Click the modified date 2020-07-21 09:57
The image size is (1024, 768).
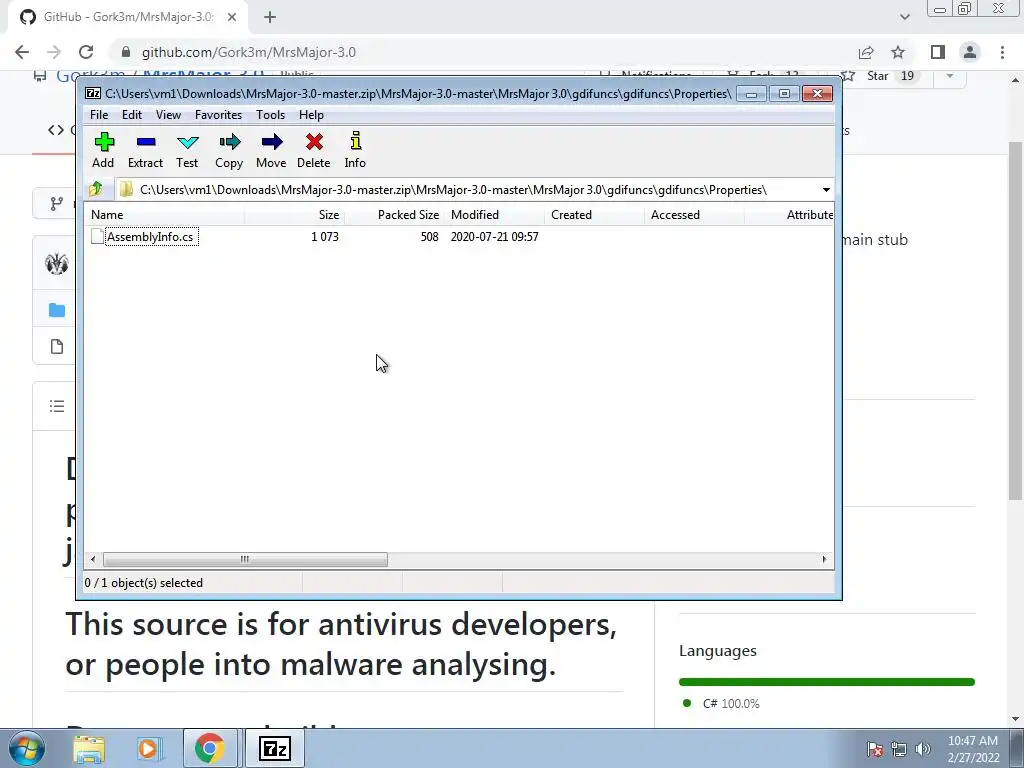[x=494, y=236]
